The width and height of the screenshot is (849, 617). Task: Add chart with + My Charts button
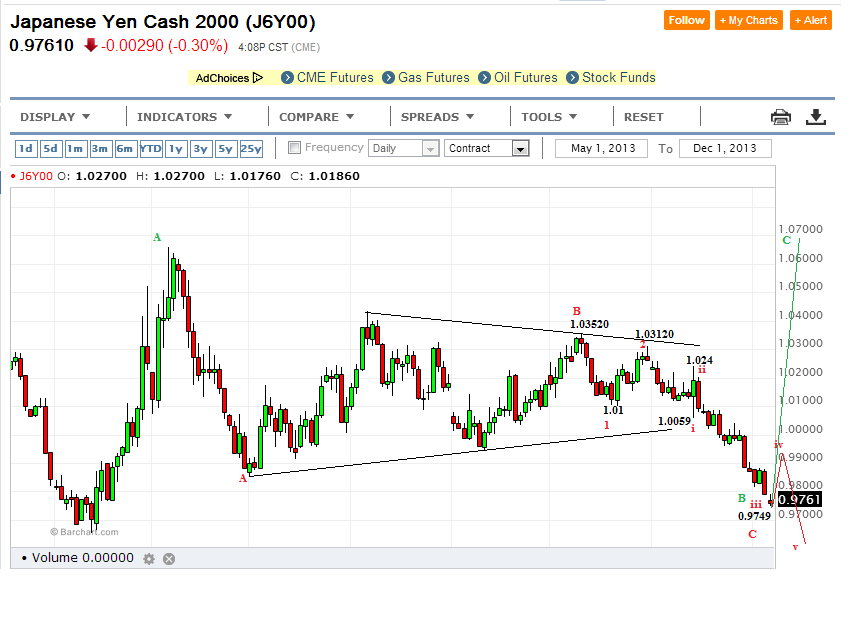point(748,19)
